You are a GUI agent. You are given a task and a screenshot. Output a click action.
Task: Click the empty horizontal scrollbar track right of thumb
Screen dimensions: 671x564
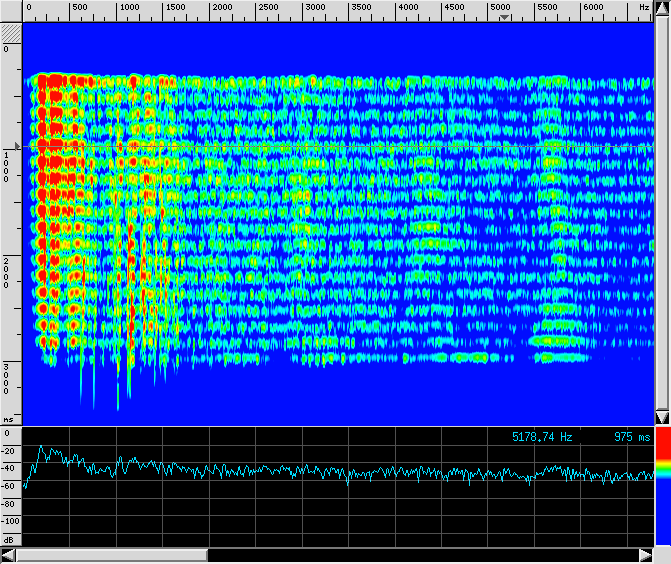pyautogui.click(x=420, y=555)
